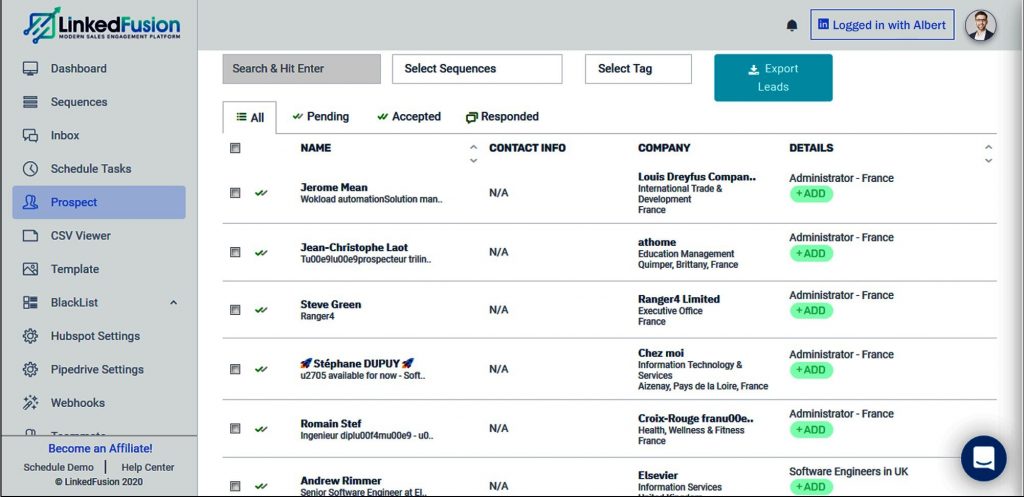Viewport: 1024px width, 497px height.
Task: Open Webhooks in the sidebar
Action: tap(99, 403)
